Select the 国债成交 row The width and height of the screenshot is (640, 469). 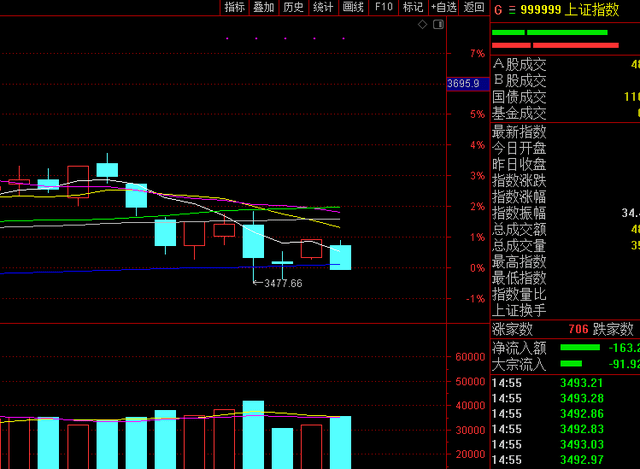565,97
